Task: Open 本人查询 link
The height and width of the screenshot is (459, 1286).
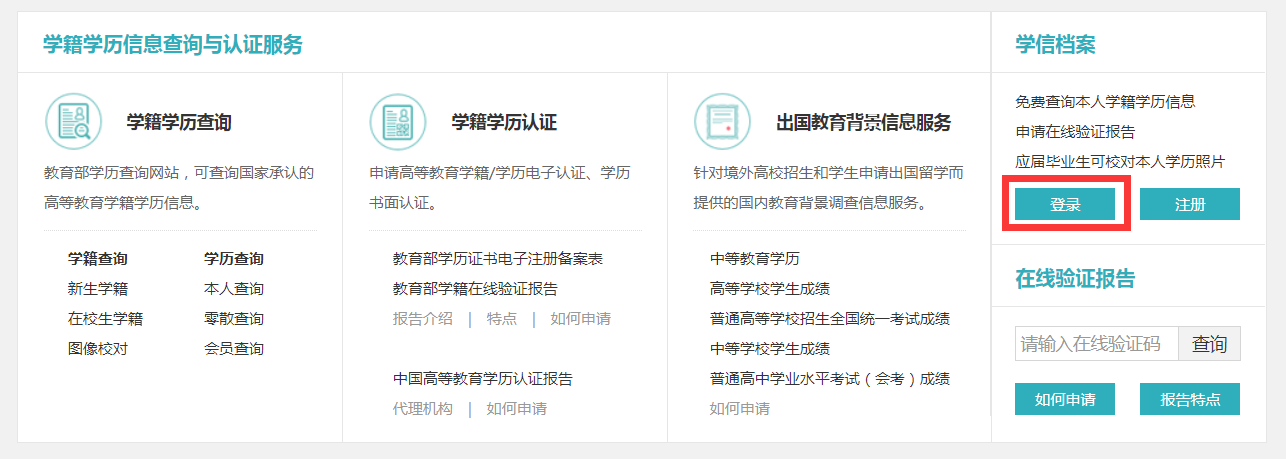Action: [x=234, y=289]
